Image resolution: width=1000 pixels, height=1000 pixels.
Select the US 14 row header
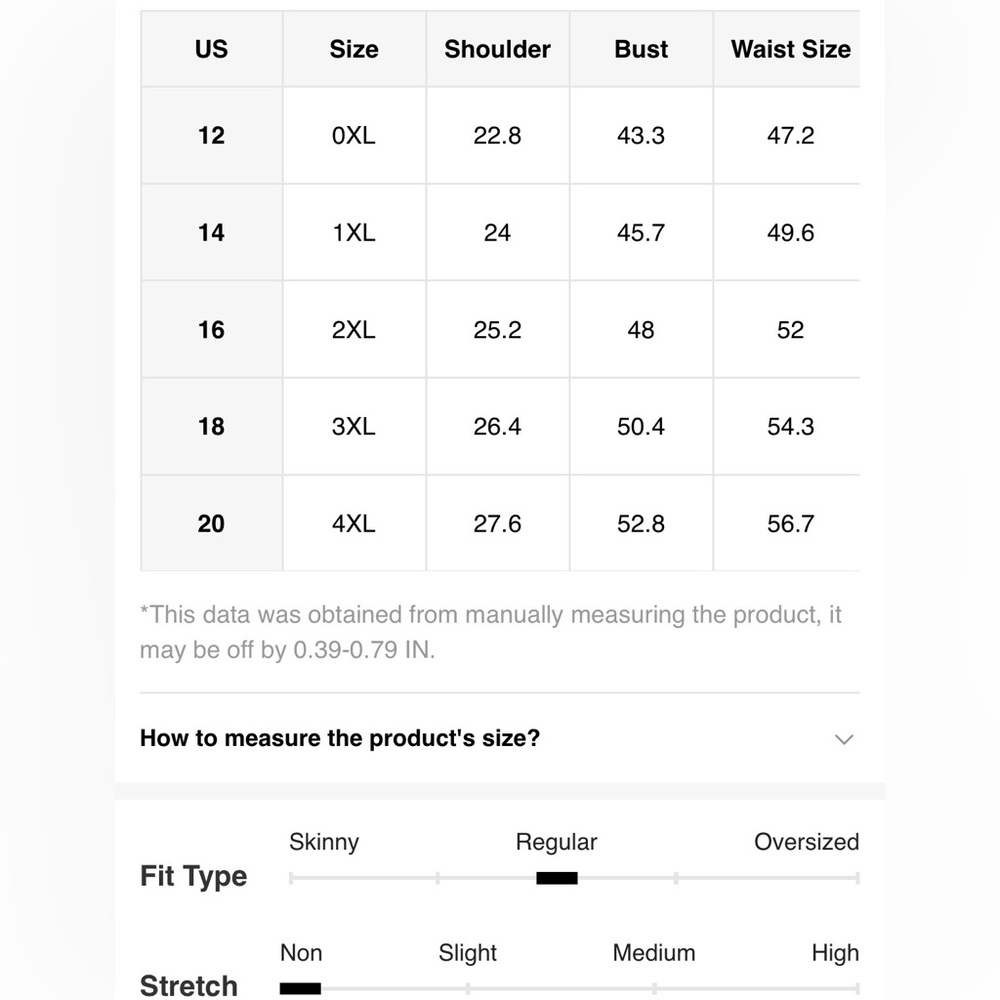(x=211, y=232)
